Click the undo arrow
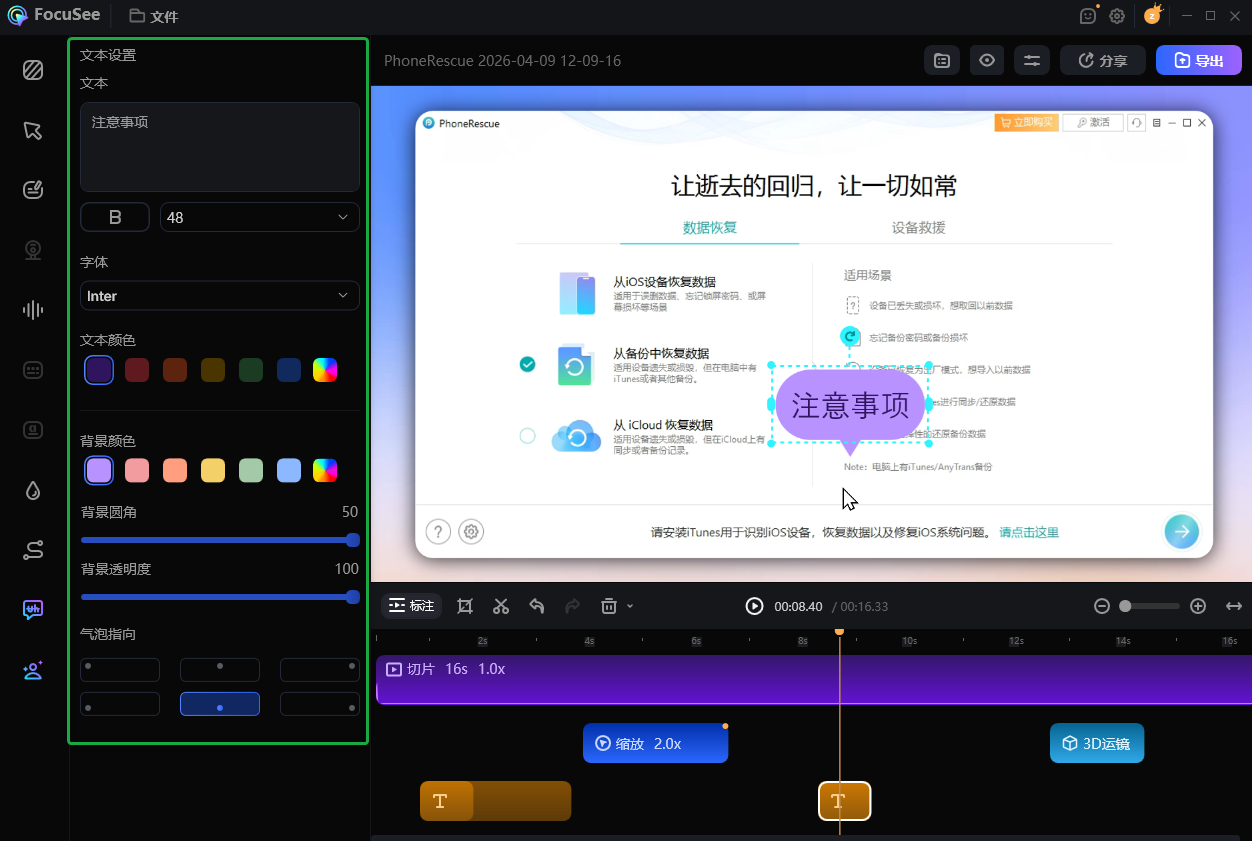Image resolution: width=1252 pixels, height=841 pixels. click(537, 606)
